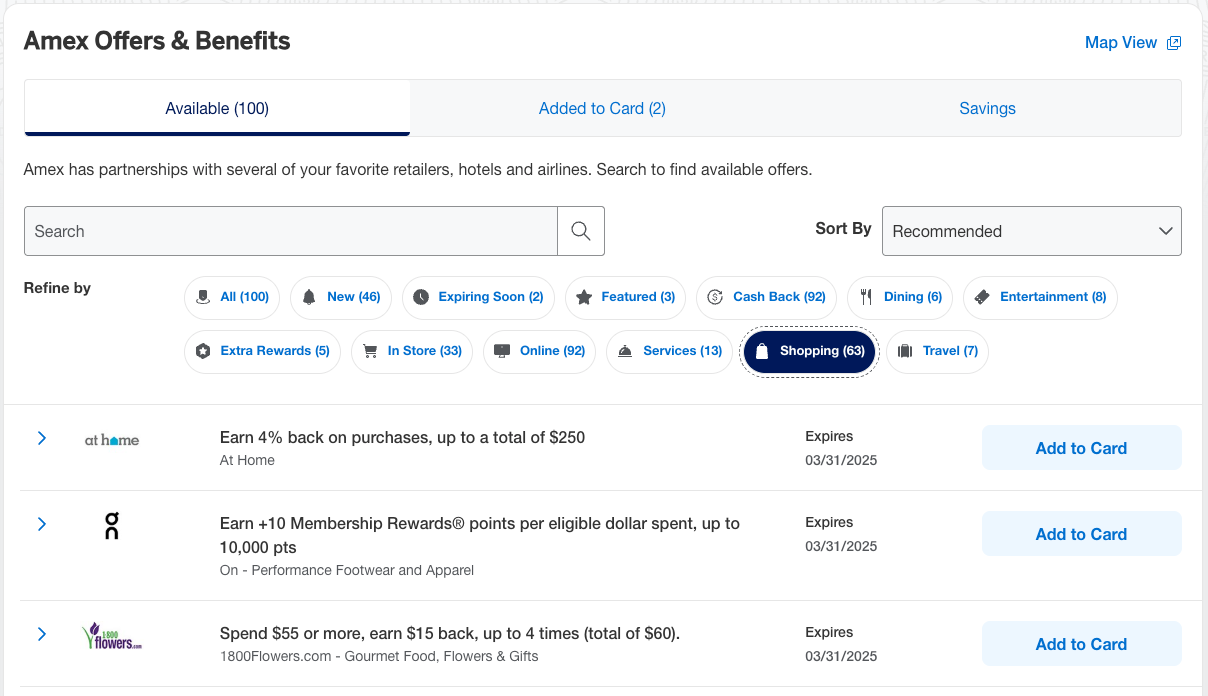Click the Map View link

[1120, 43]
